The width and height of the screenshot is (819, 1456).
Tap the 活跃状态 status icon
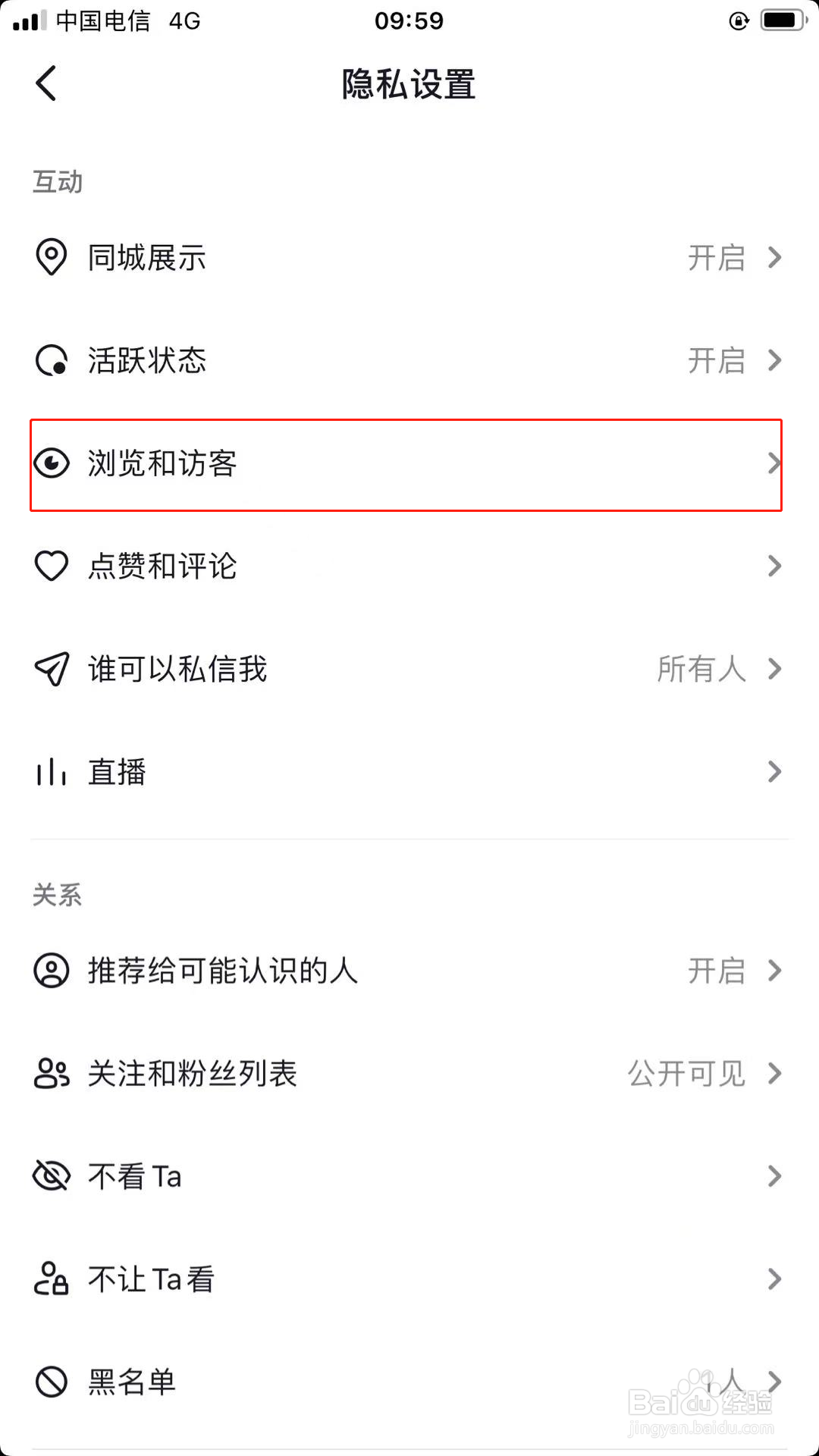52,360
